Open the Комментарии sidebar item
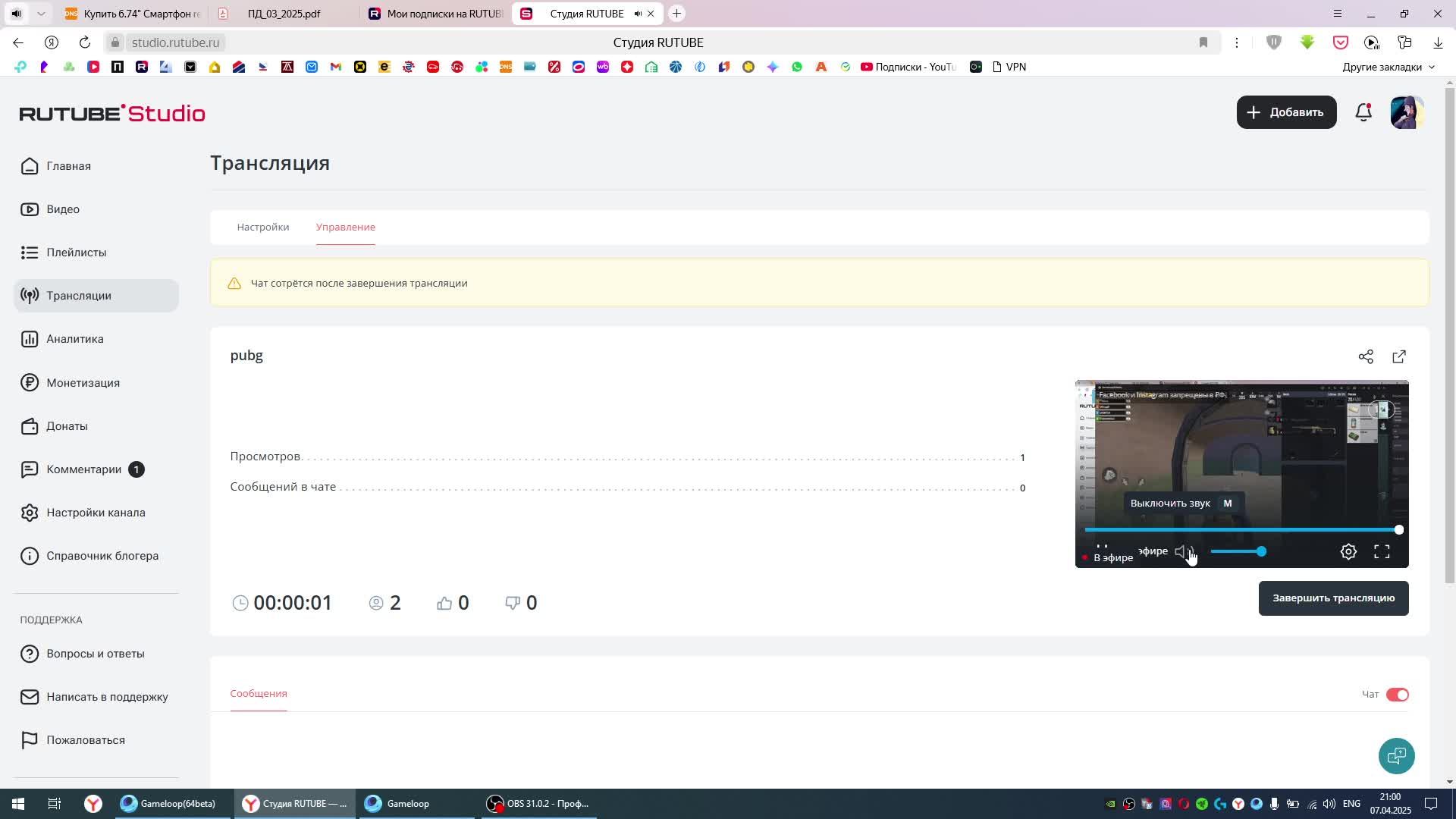 coord(83,469)
